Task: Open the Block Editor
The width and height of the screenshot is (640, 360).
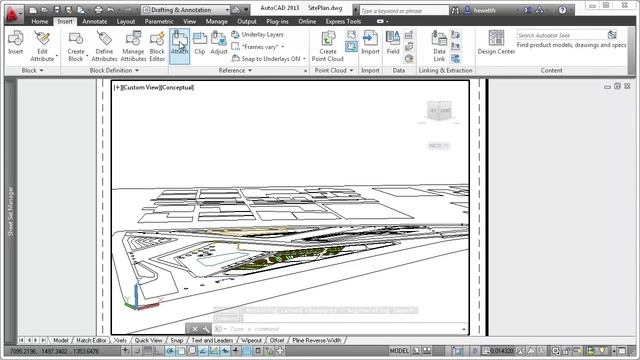Action: pos(157,46)
